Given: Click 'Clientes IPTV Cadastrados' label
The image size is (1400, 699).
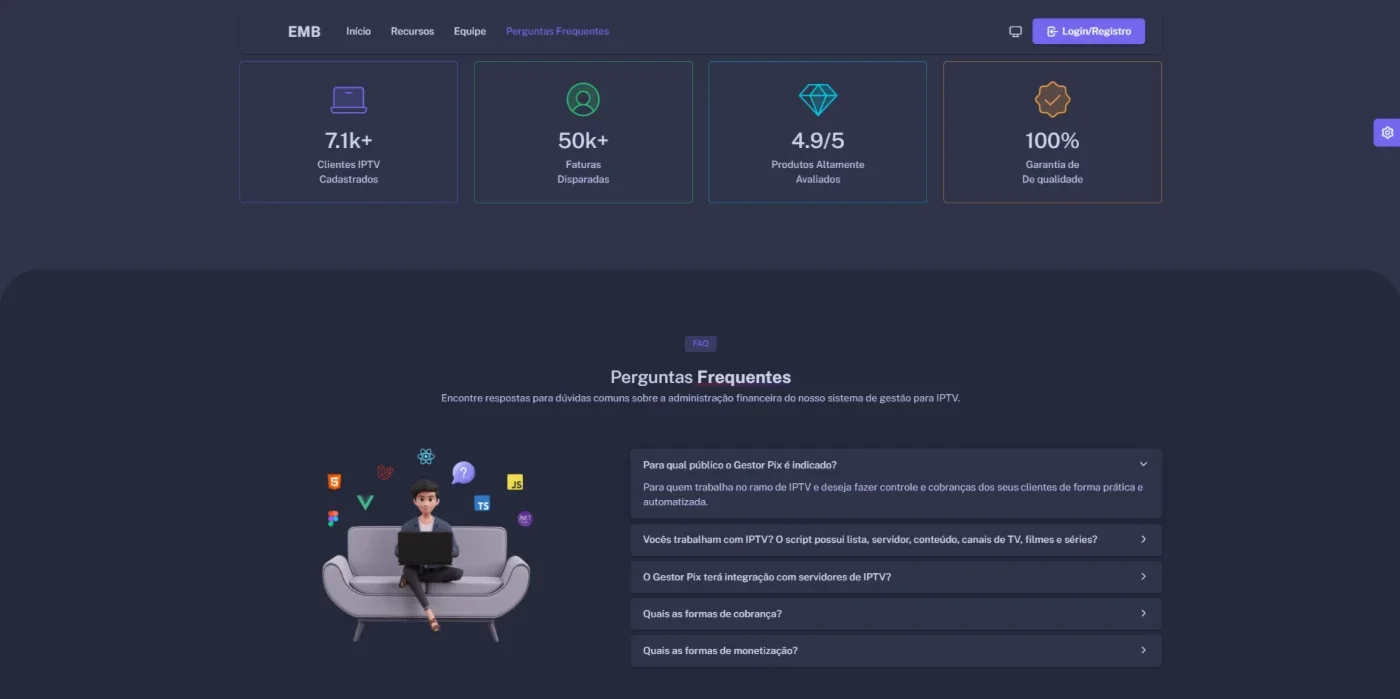Looking at the screenshot, I should [x=348, y=172].
